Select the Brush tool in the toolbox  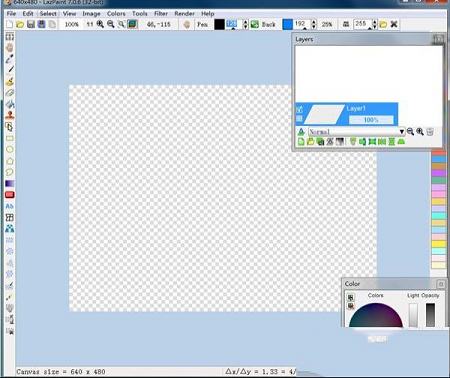pos(10,82)
